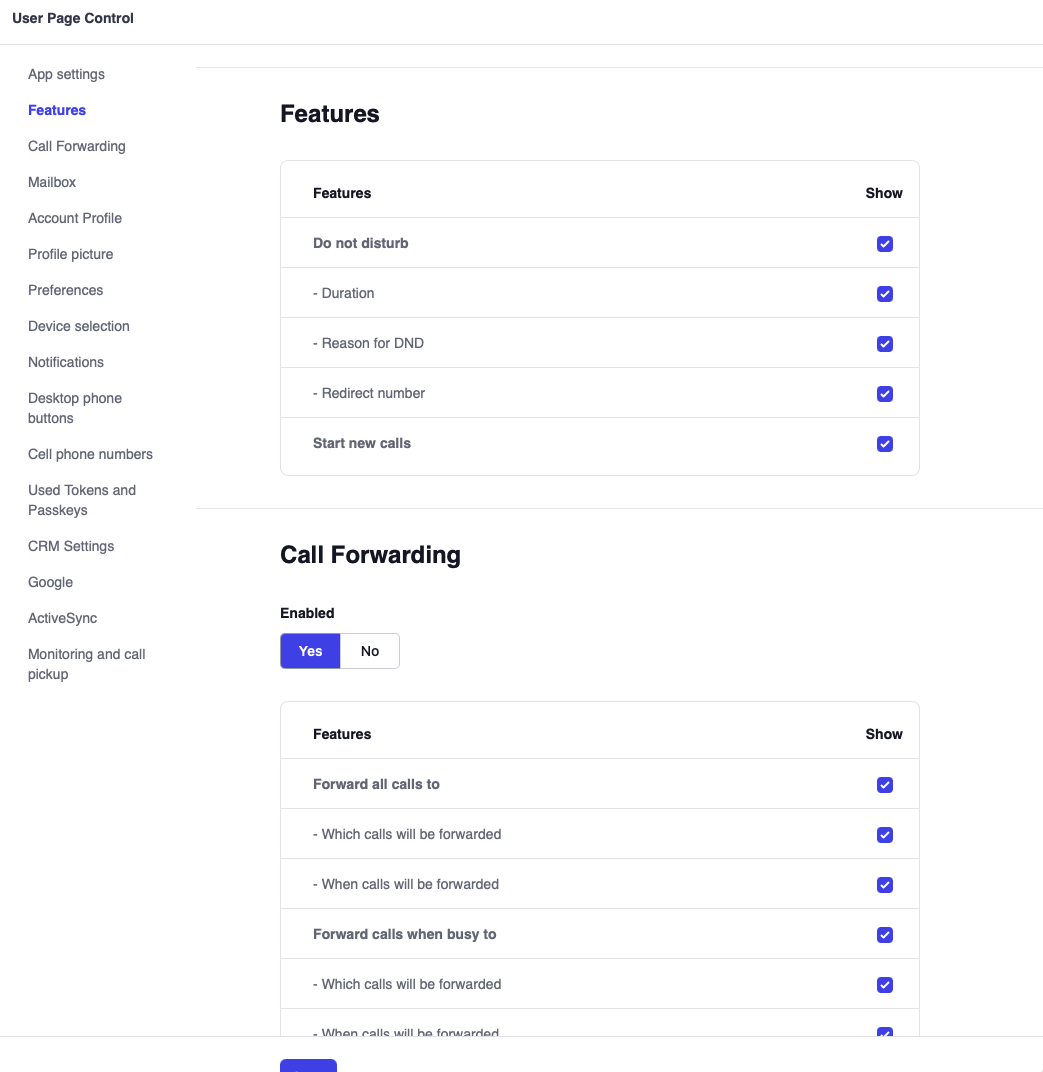Disable the Redirect number checkbox
Image resolution: width=1043 pixels, height=1072 pixels.
pos(885,393)
